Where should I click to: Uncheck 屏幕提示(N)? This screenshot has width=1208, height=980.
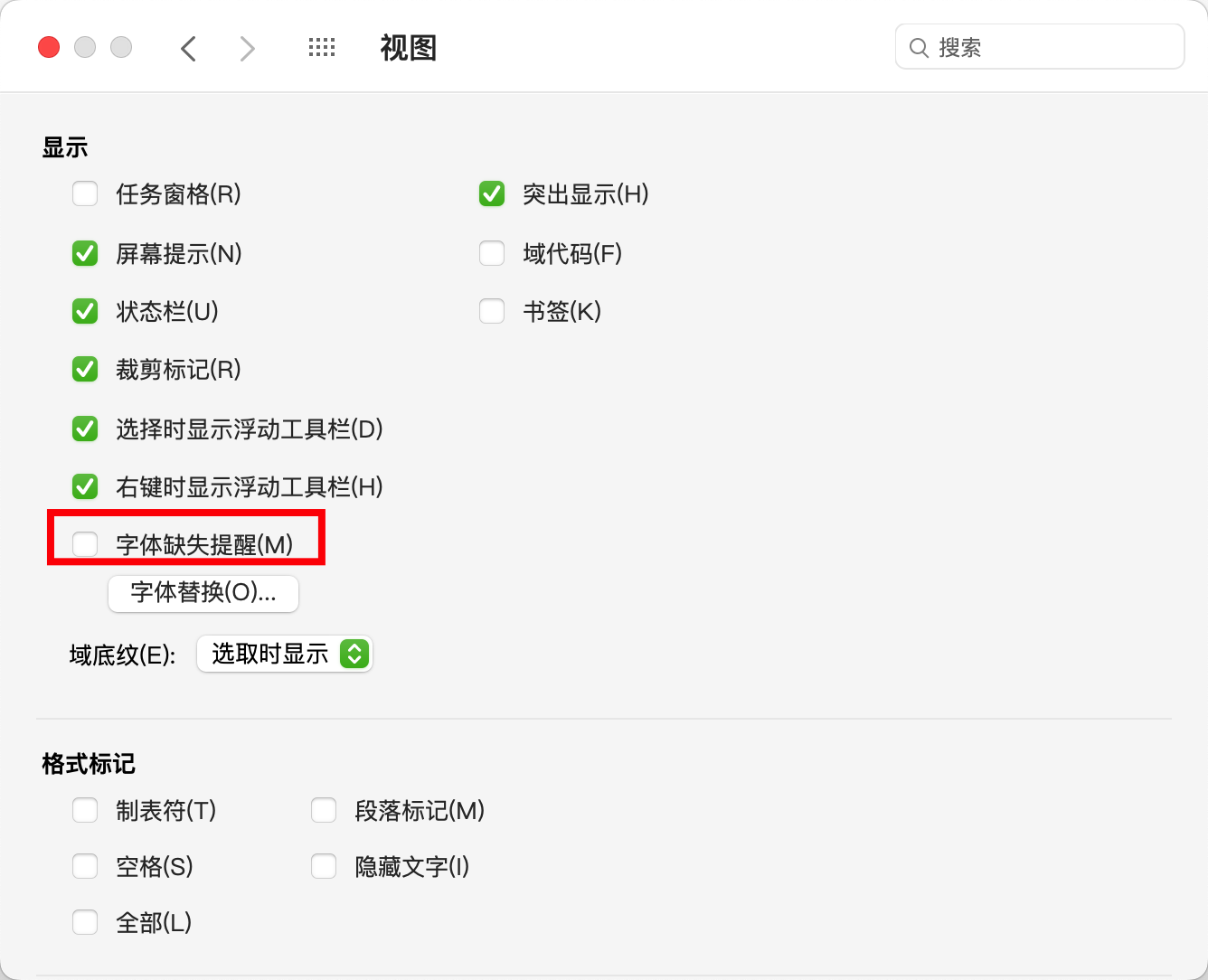coord(85,253)
